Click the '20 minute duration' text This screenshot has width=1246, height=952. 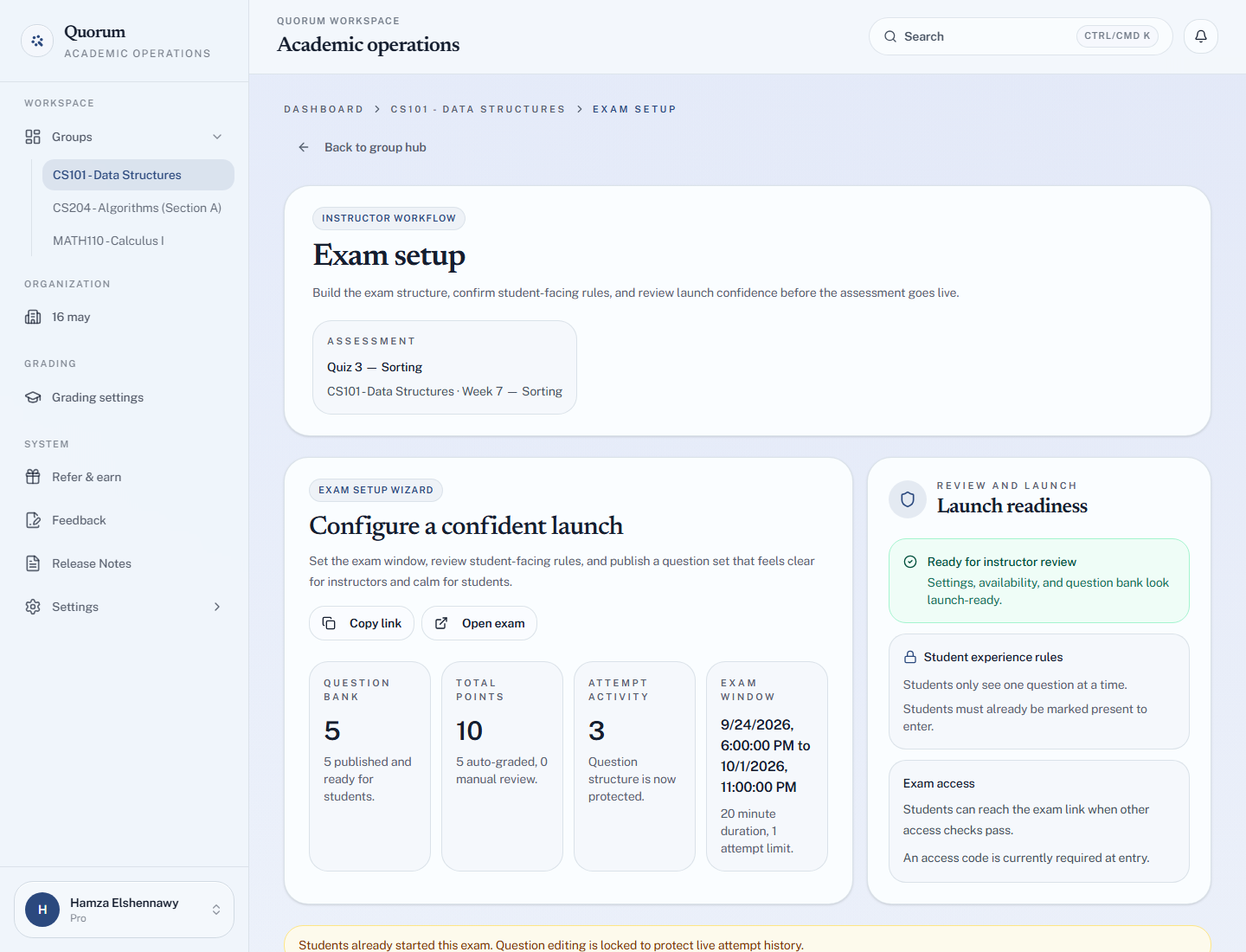click(757, 831)
